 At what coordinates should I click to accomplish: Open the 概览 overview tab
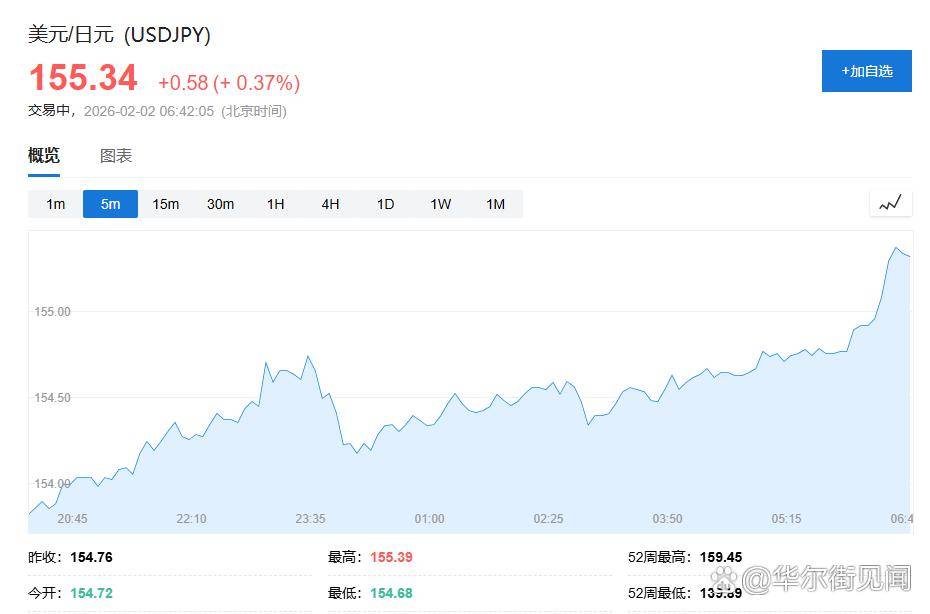(x=44, y=155)
